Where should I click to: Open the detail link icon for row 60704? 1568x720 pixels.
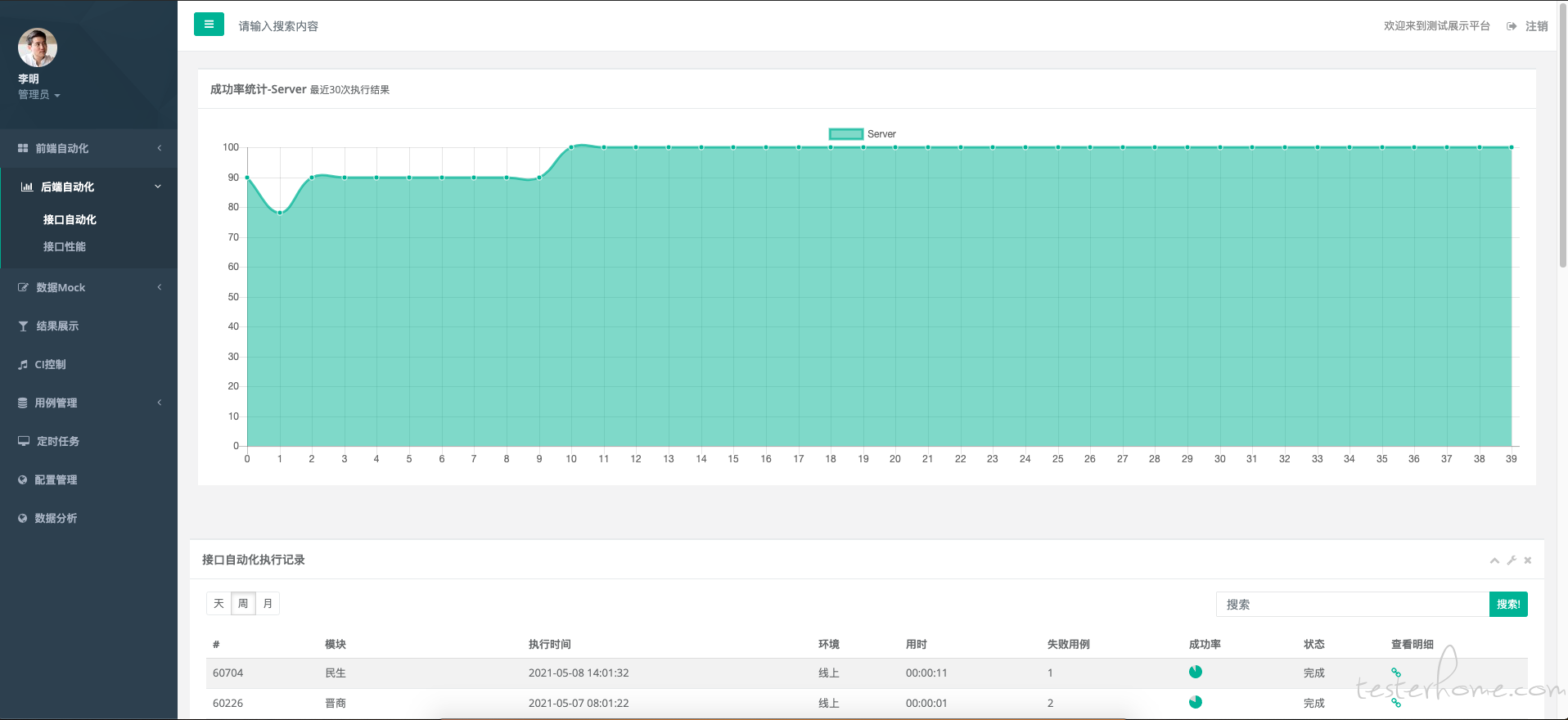(1396, 673)
